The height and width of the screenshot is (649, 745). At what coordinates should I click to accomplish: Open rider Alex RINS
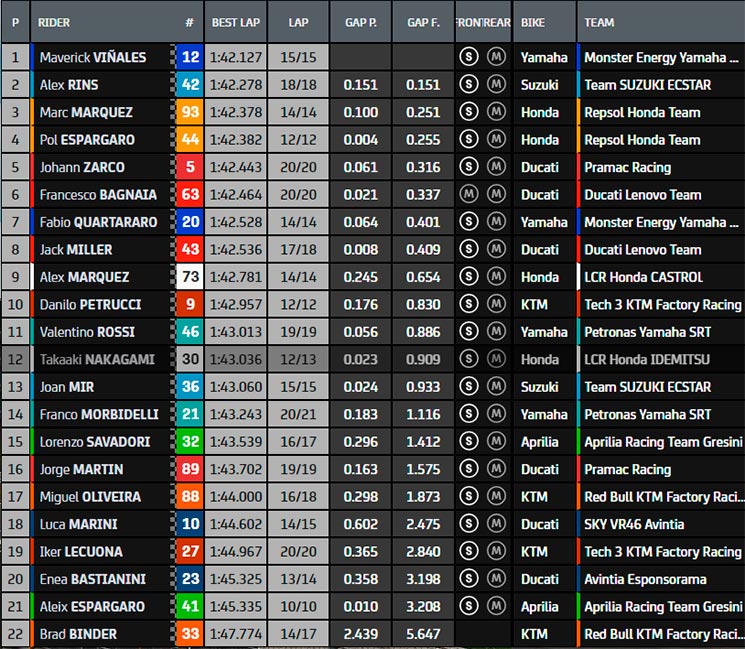click(x=69, y=85)
